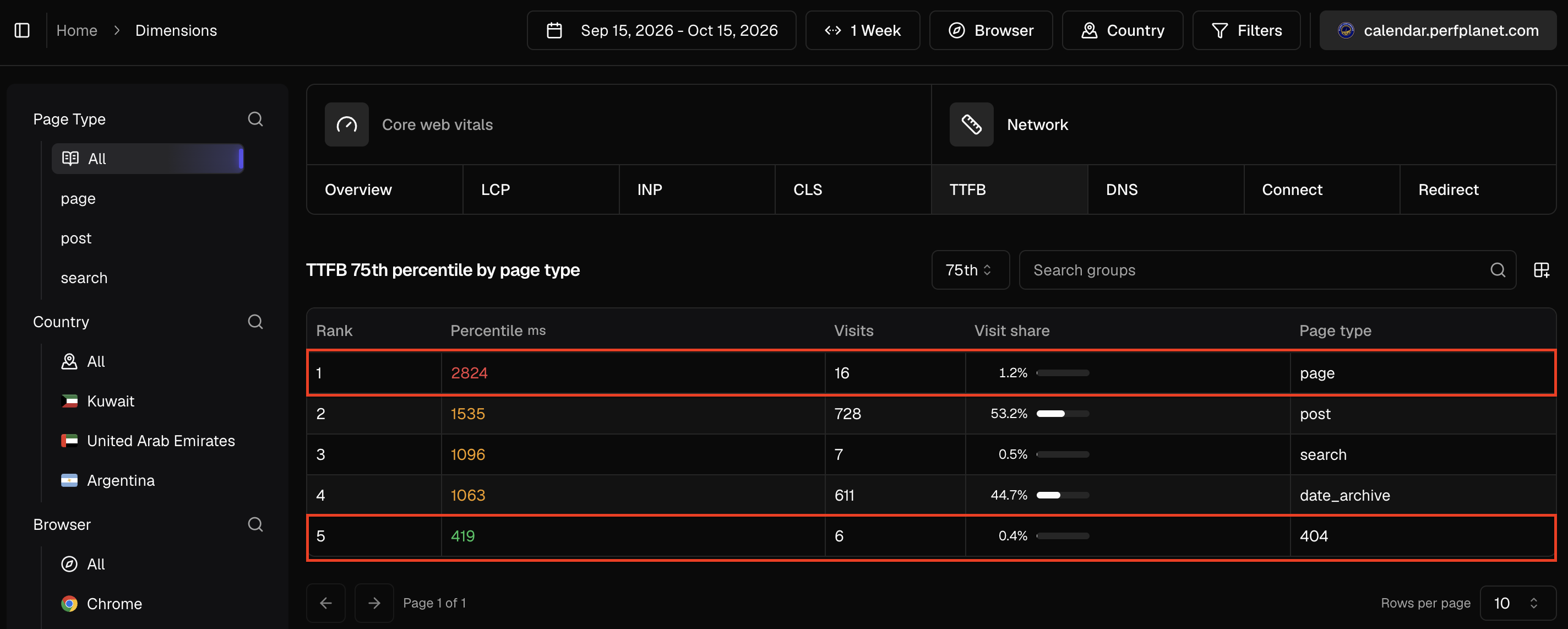The image size is (1568, 629).
Task: Open the date range Sep 15 - Oct 15 picker
Action: pyautogui.click(x=661, y=30)
